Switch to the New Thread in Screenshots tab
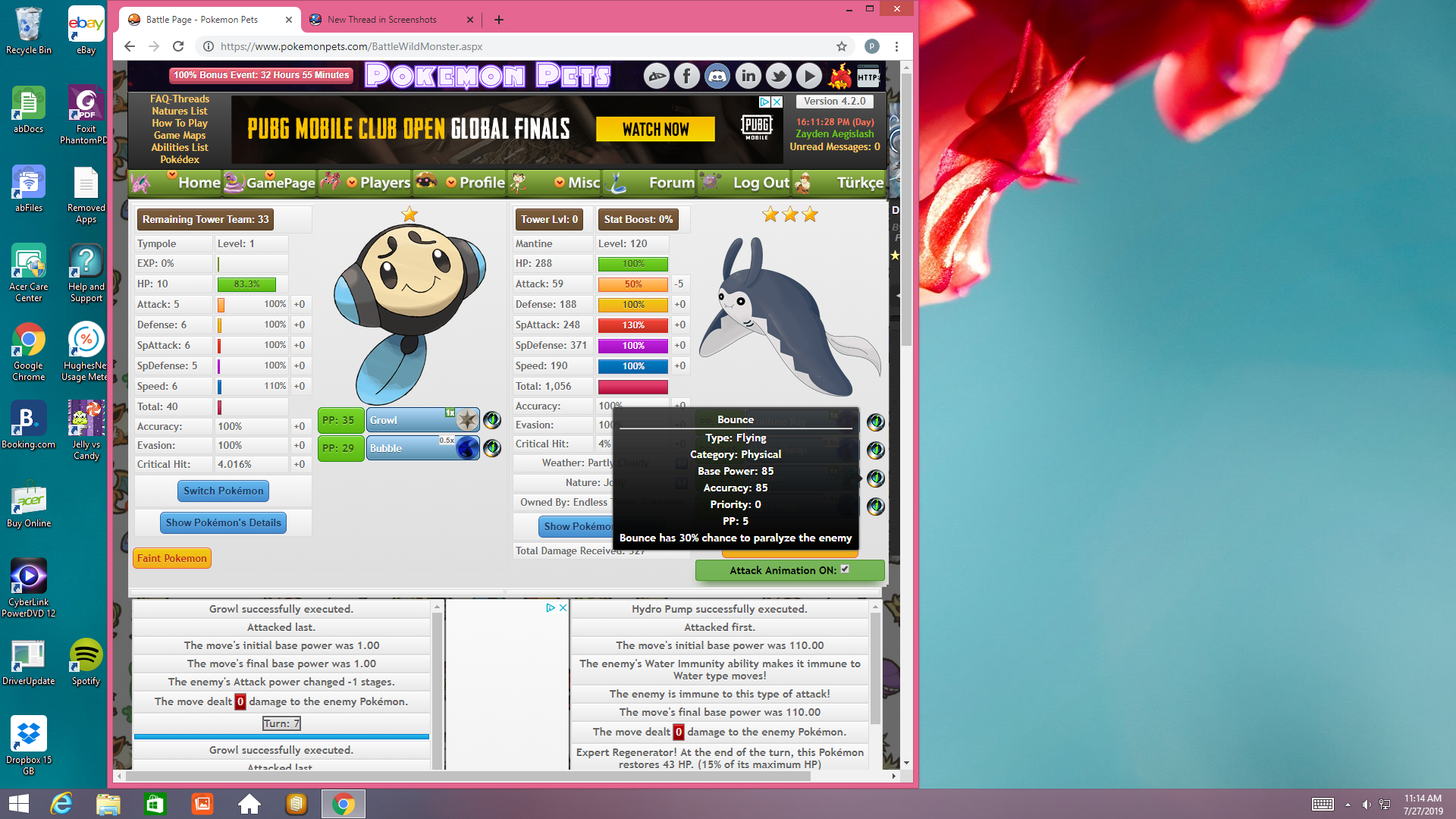This screenshot has width=1456, height=819. [x=382, y=20]
